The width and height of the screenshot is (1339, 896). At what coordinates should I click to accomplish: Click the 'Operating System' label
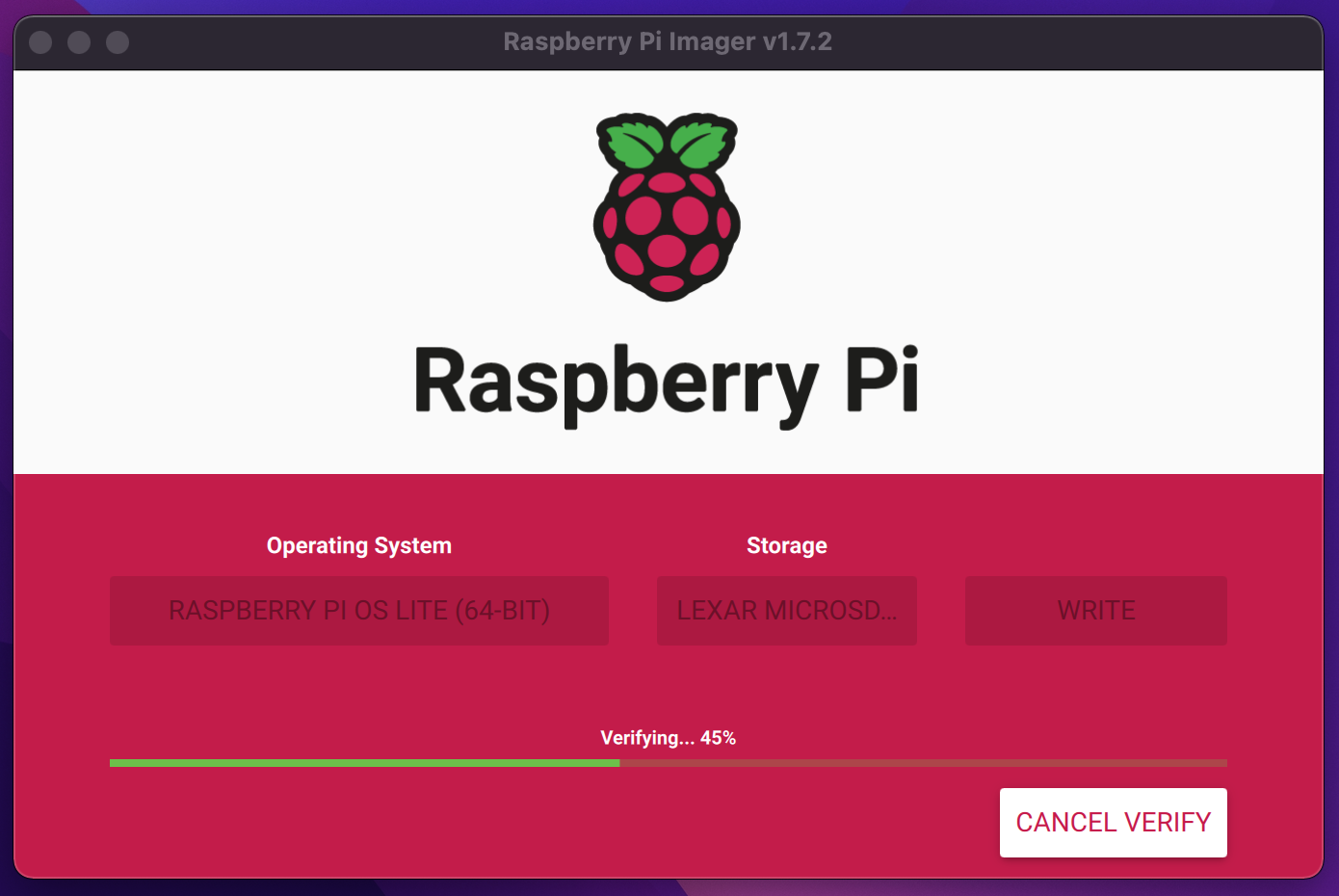click(359, 545)
